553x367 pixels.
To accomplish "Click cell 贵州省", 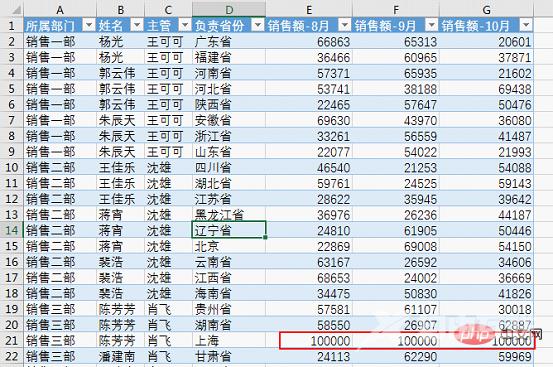I will pos(229,309).
